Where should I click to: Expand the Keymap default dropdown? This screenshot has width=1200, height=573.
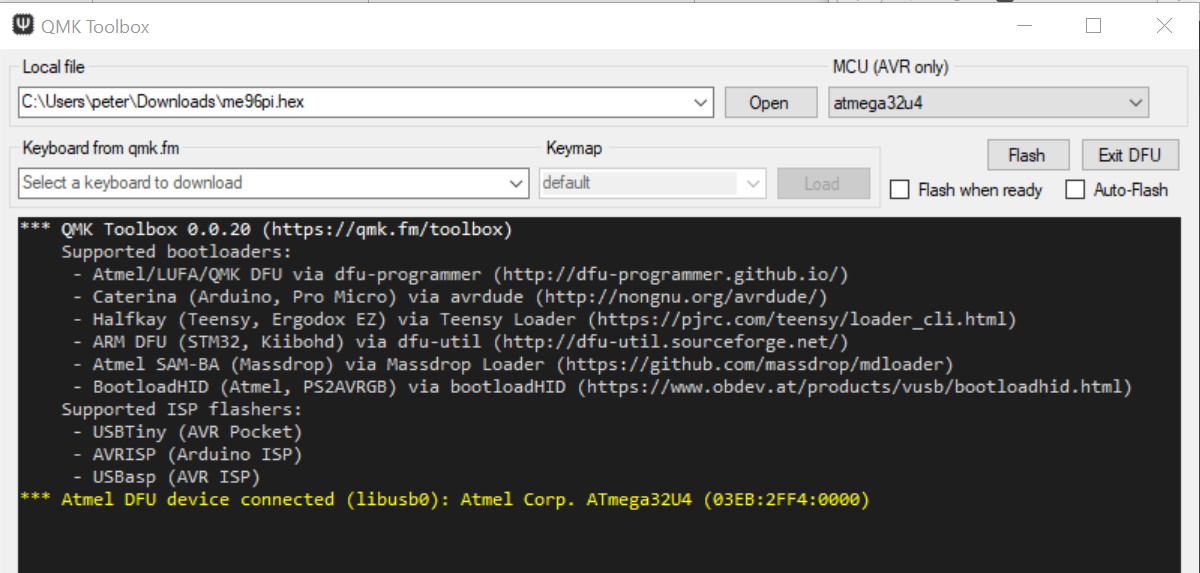pyautogui.click(x=754, y=183)
